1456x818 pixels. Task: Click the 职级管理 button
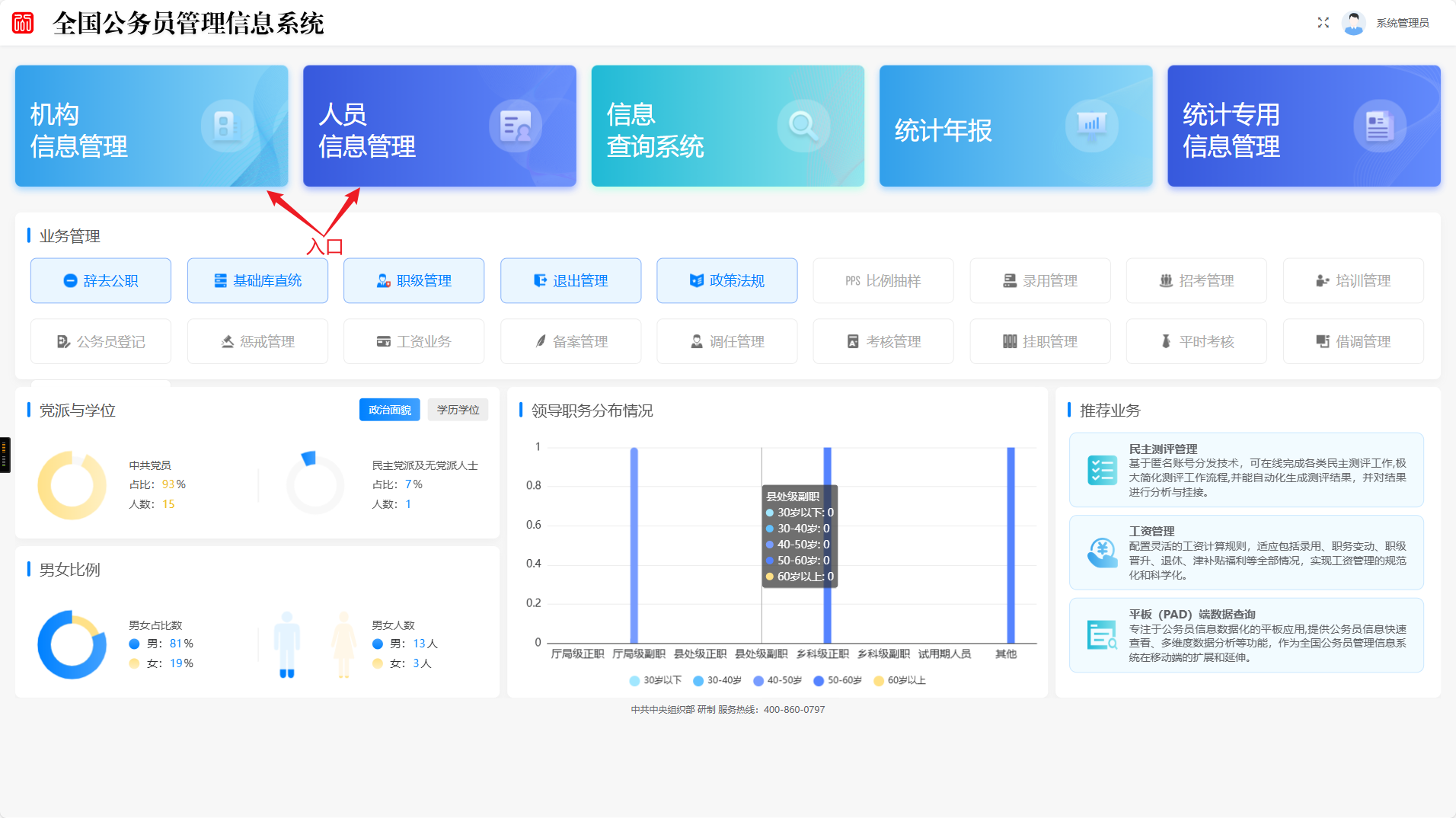point(413,281)
